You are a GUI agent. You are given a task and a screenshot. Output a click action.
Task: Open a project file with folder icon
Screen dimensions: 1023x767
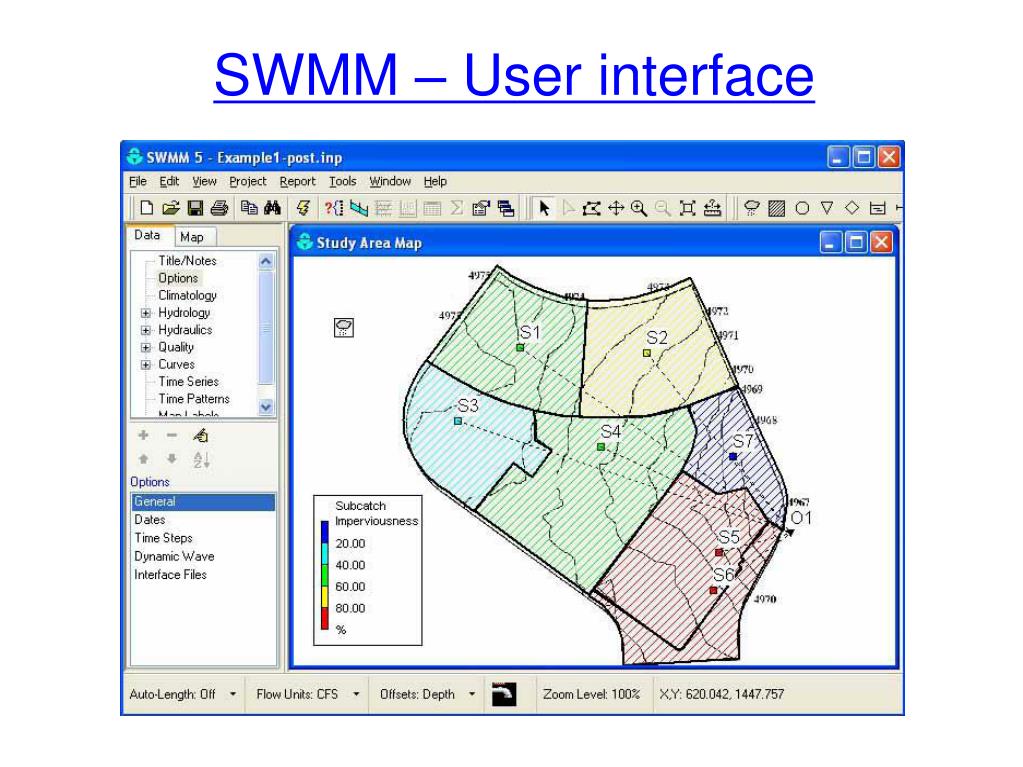pos(170,208)
